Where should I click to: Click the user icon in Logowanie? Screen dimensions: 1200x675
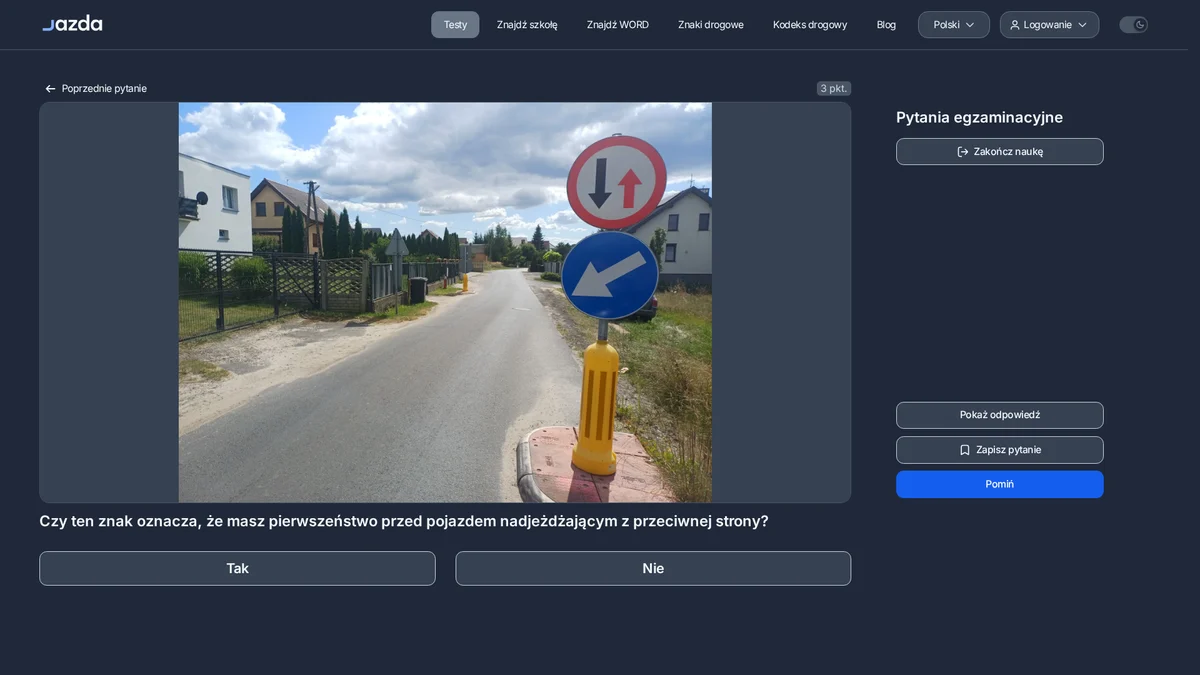click(1015, 25)
